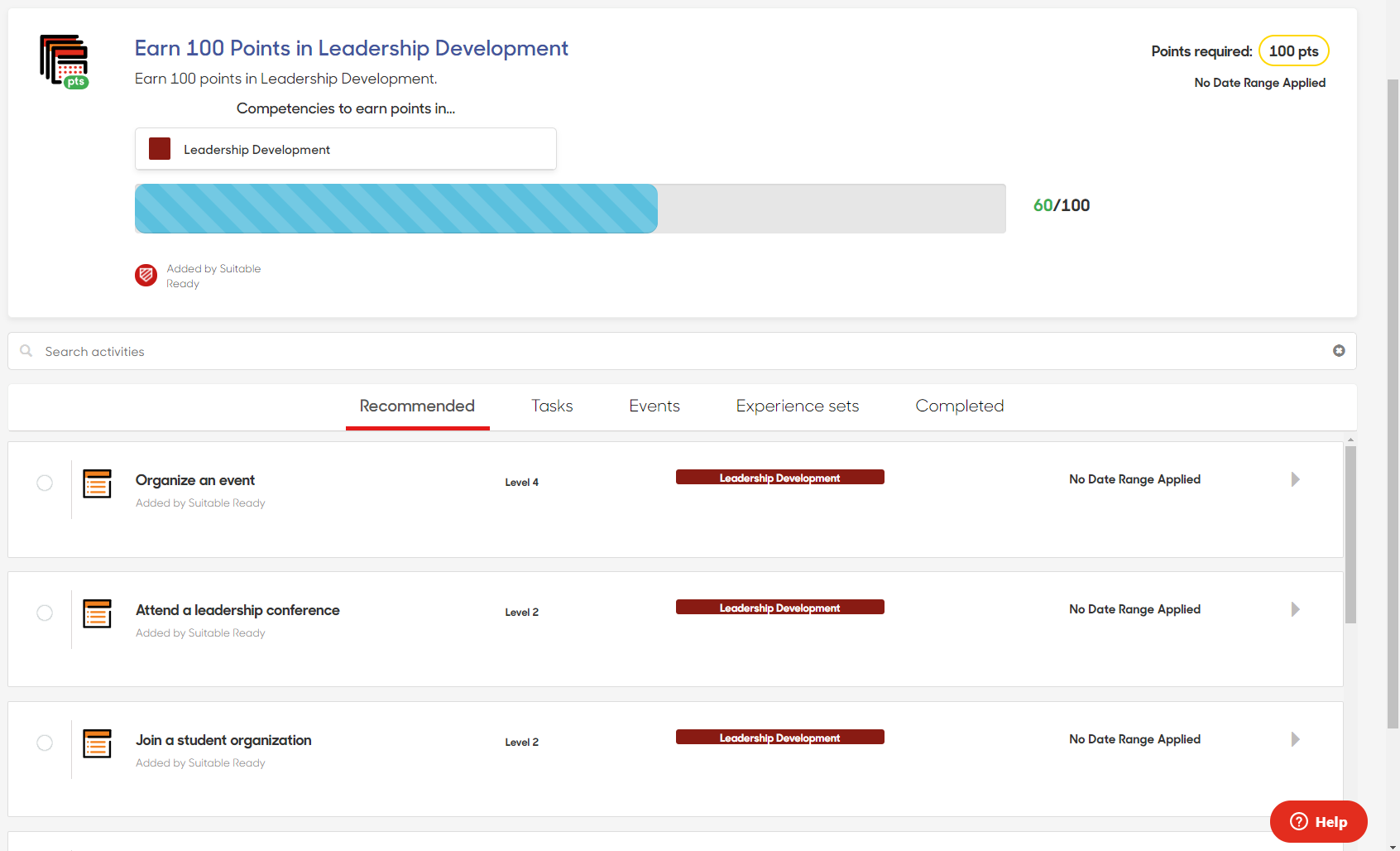Click Competencies to earn points in text

coord(346,108)
